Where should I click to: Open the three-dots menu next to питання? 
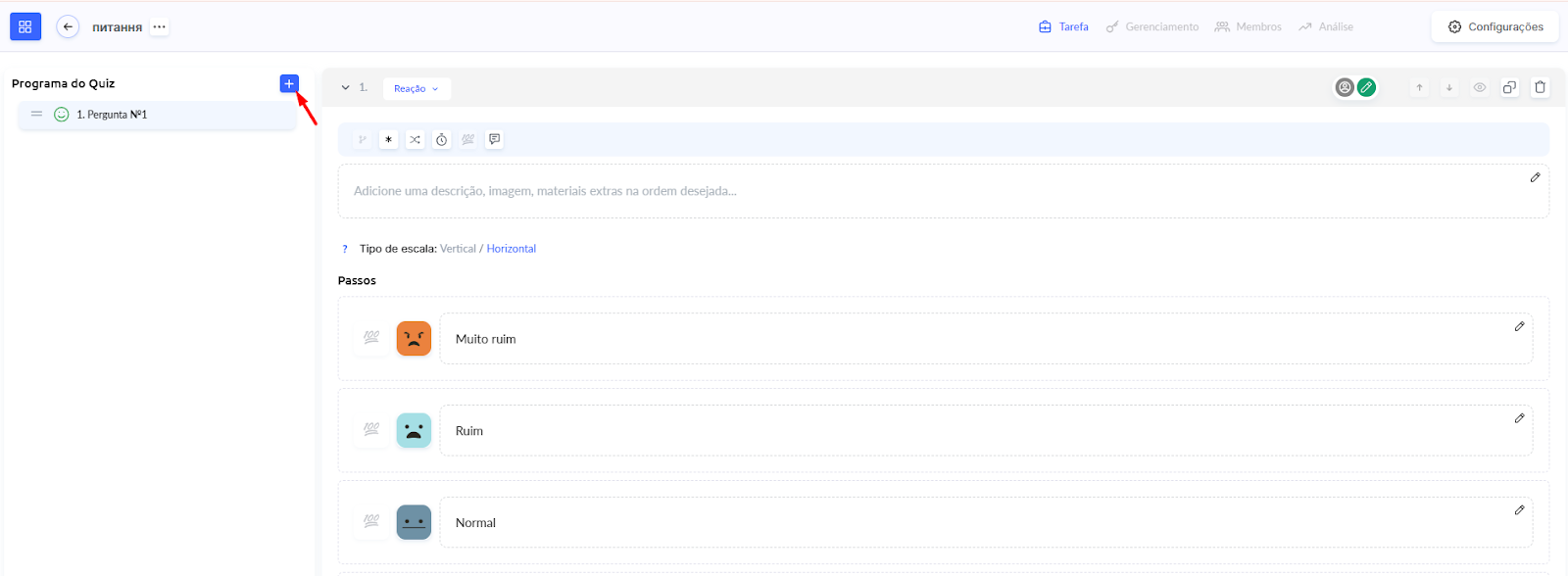[160, 26]
